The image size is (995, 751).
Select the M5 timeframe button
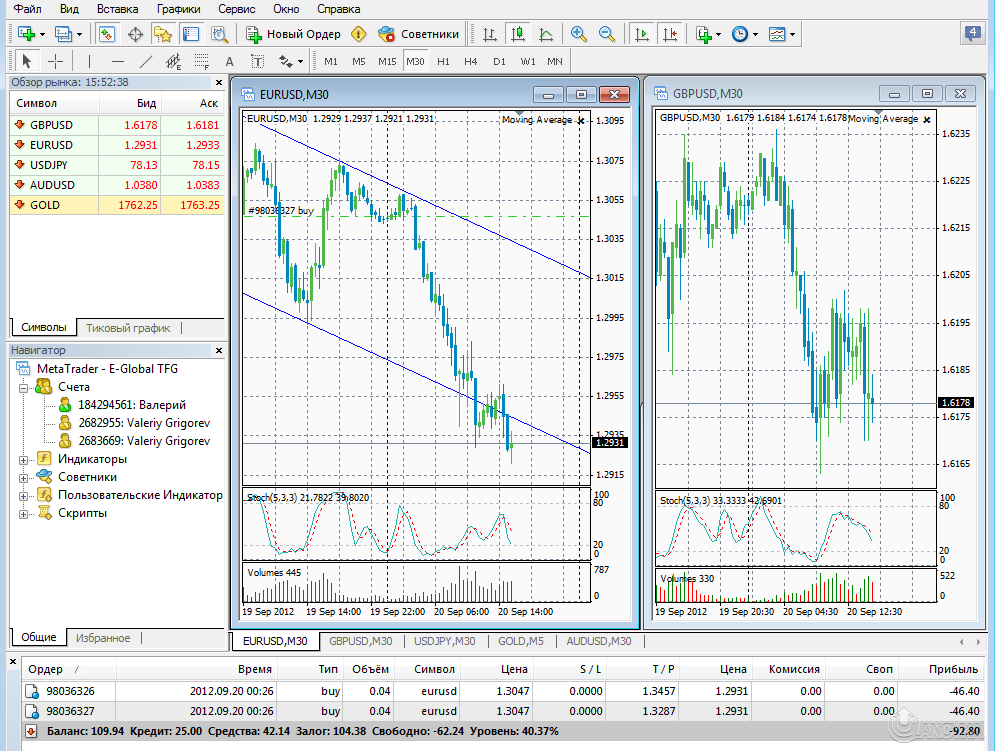click(357, 61)
